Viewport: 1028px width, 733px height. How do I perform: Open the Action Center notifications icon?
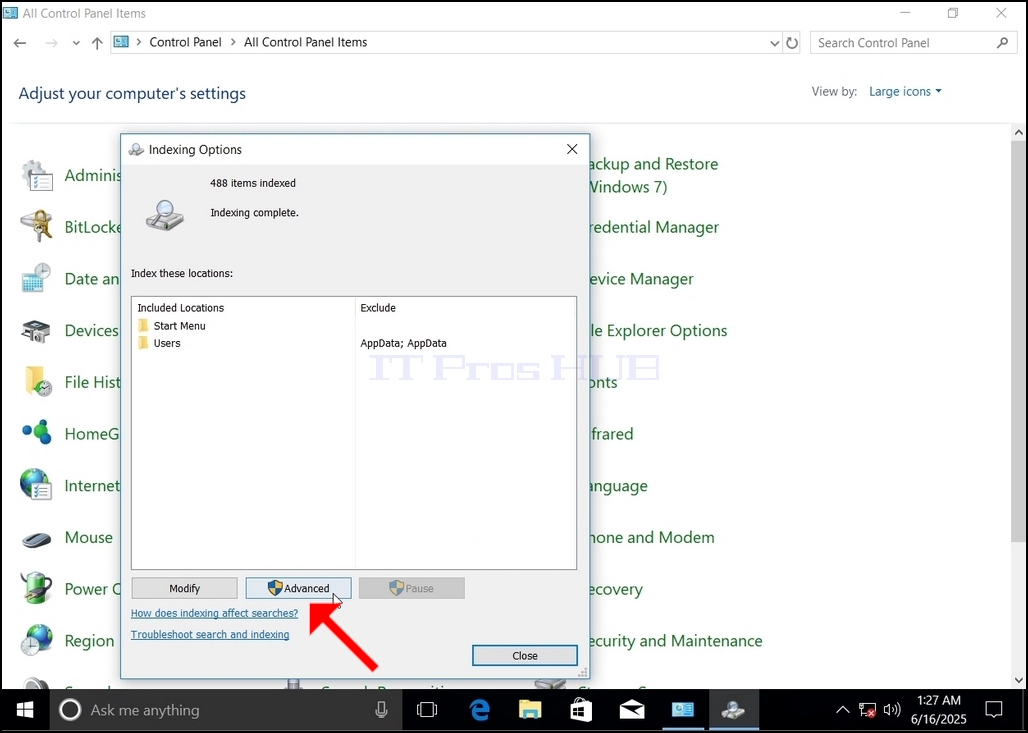pyautogui.click(x=994, y=710)
